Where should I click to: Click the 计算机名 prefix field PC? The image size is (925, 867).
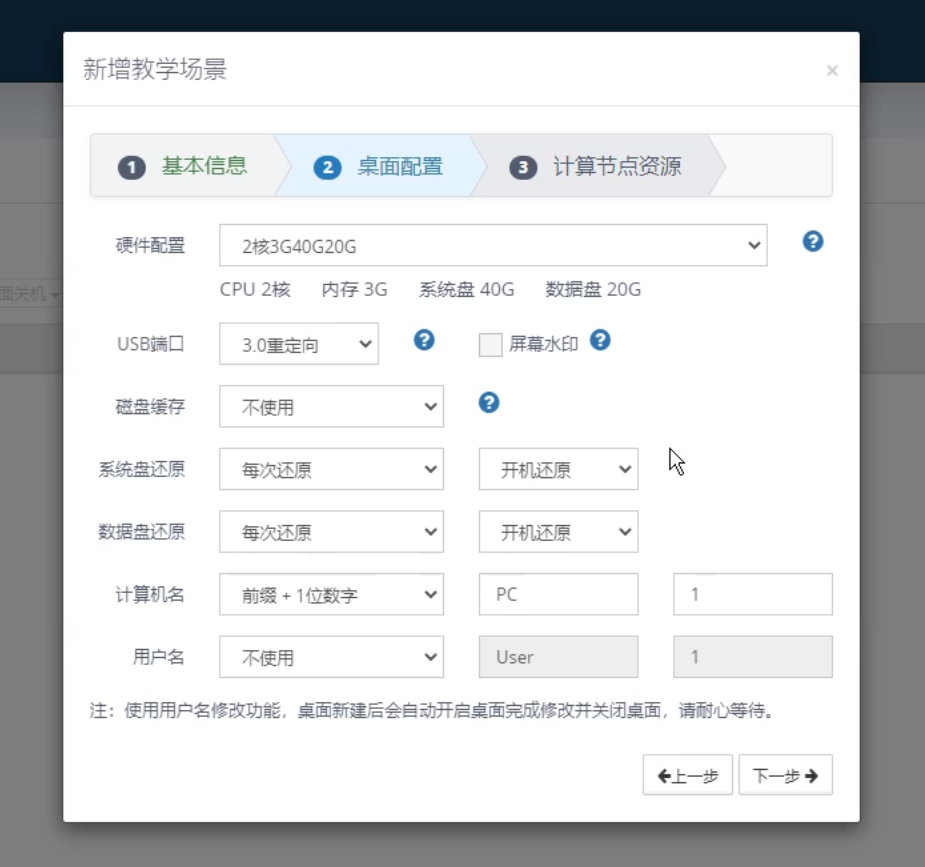click(558, 594)
